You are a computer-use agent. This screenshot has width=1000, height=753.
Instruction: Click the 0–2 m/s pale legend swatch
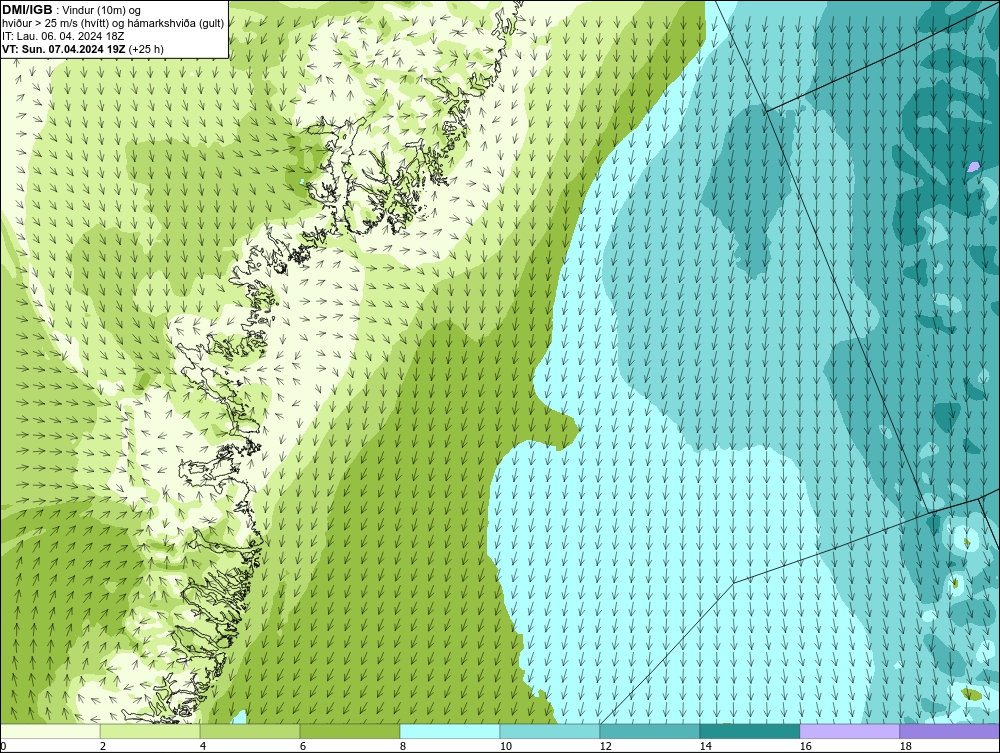pos(50,731)
